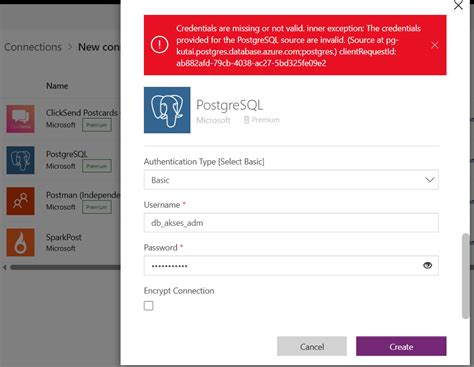Click the Premium tag under ClickSend Postcards

(x=97, y=125)
